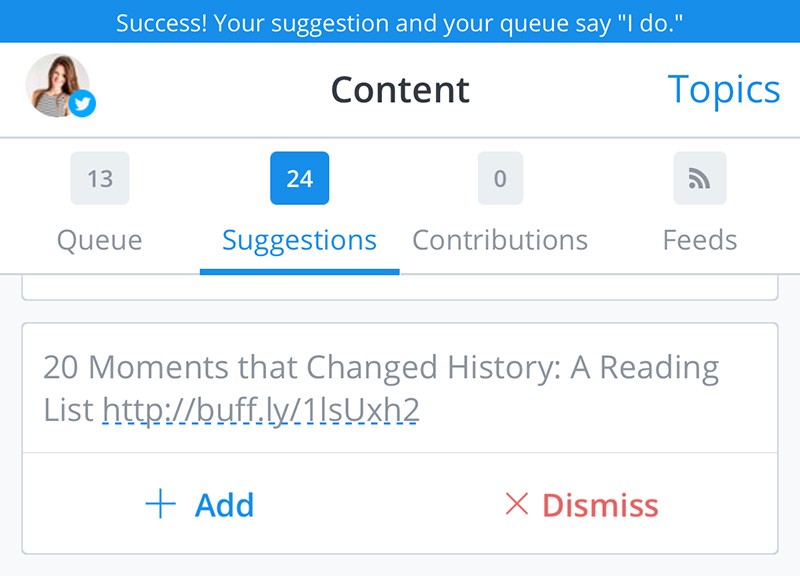800x576 pixels.
Task: Open the Contributions tab label
Action: [500, 240]
